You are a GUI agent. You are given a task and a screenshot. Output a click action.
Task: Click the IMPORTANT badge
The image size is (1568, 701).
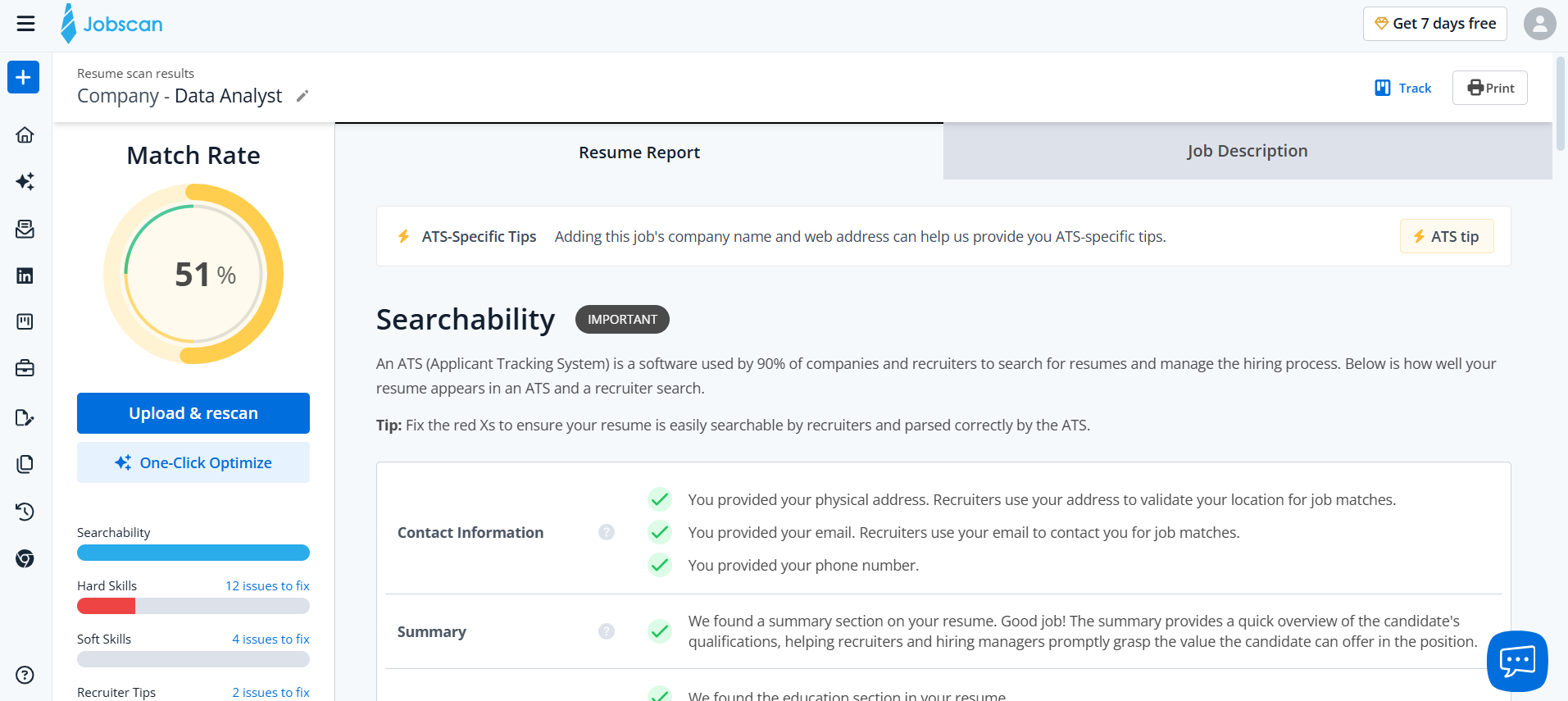coord(622,320)
